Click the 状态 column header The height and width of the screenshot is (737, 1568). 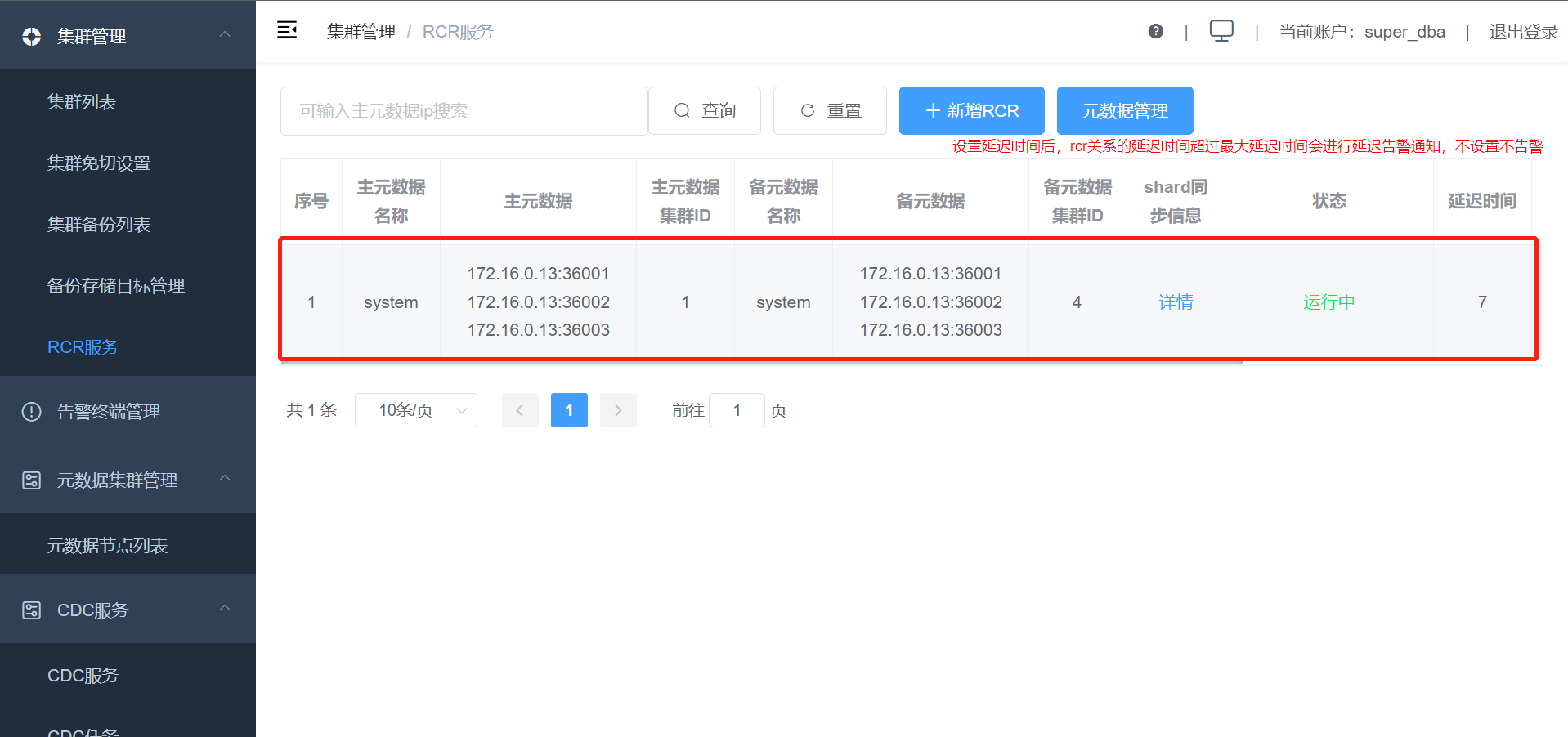coord(1328,200)
